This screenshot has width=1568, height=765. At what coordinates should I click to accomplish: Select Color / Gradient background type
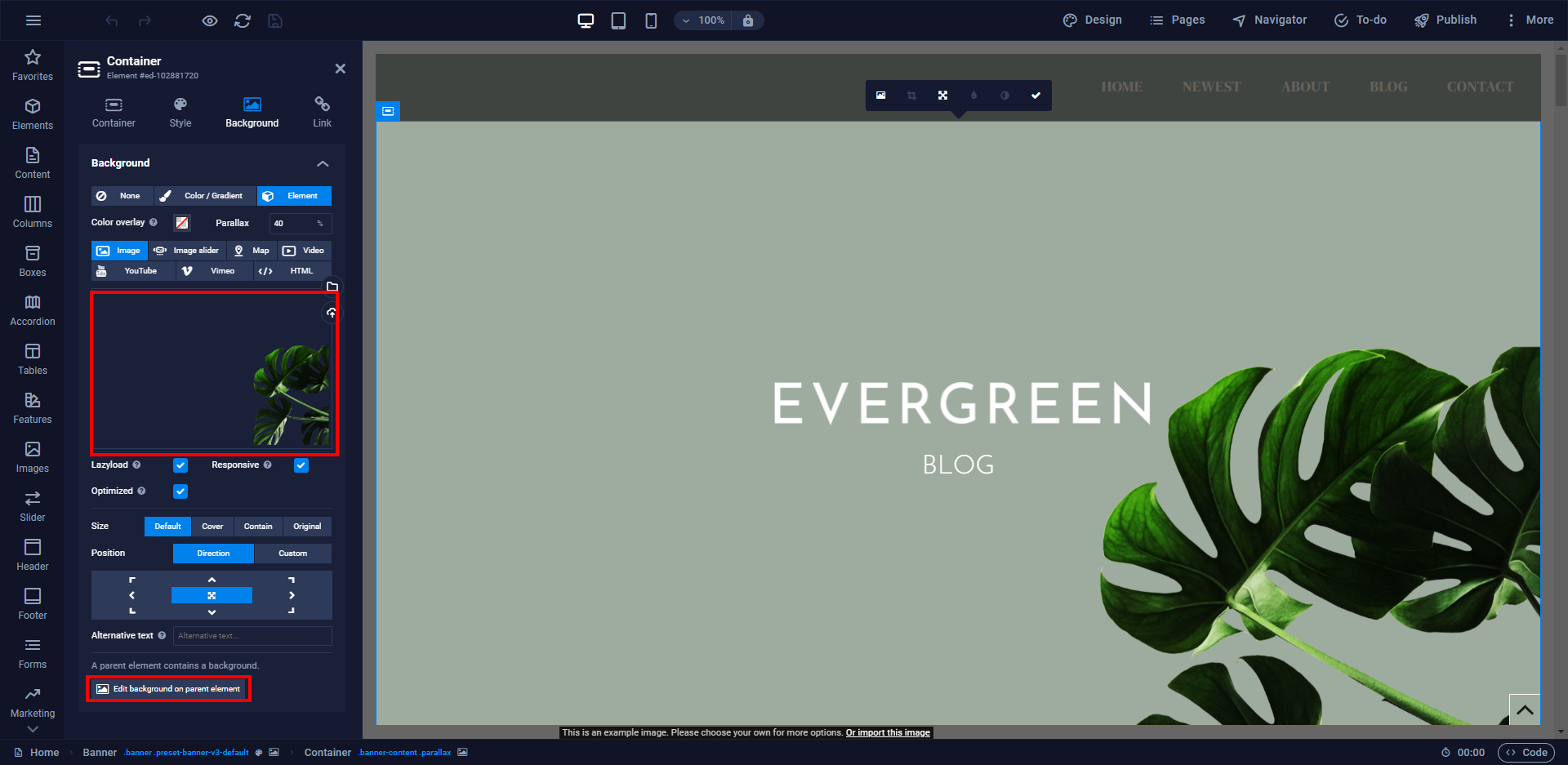click(x=205, y=196)
